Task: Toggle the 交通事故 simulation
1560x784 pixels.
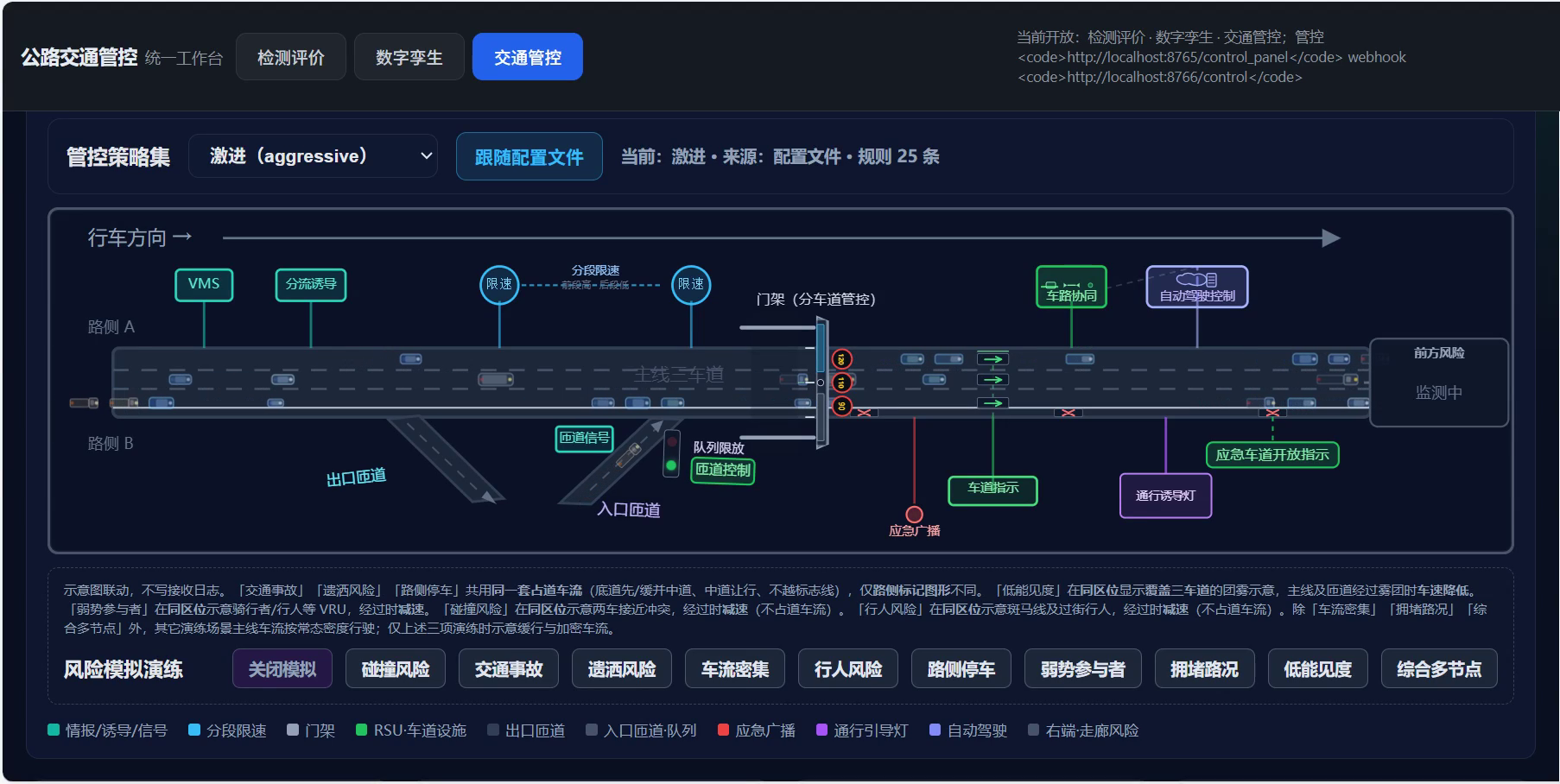Action: (x=509, y=669)
